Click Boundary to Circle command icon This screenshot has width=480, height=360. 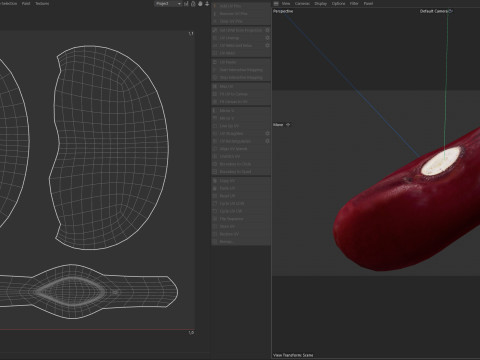coord(215,164)
